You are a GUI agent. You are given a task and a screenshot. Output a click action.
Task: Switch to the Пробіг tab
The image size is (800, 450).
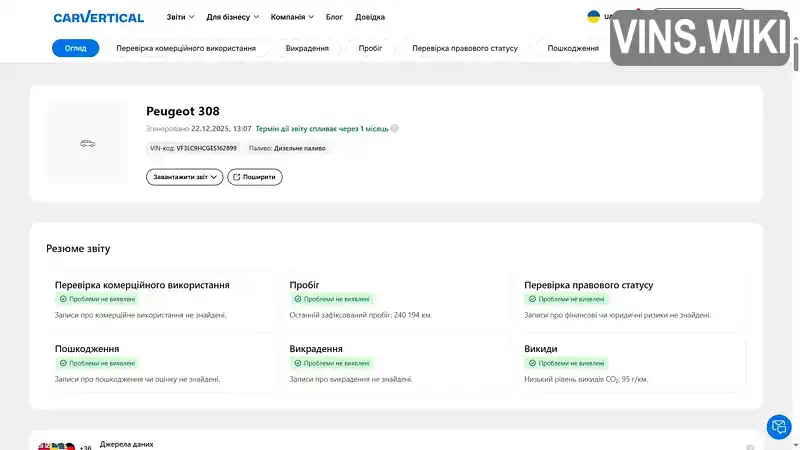click(x=370, y=48)
